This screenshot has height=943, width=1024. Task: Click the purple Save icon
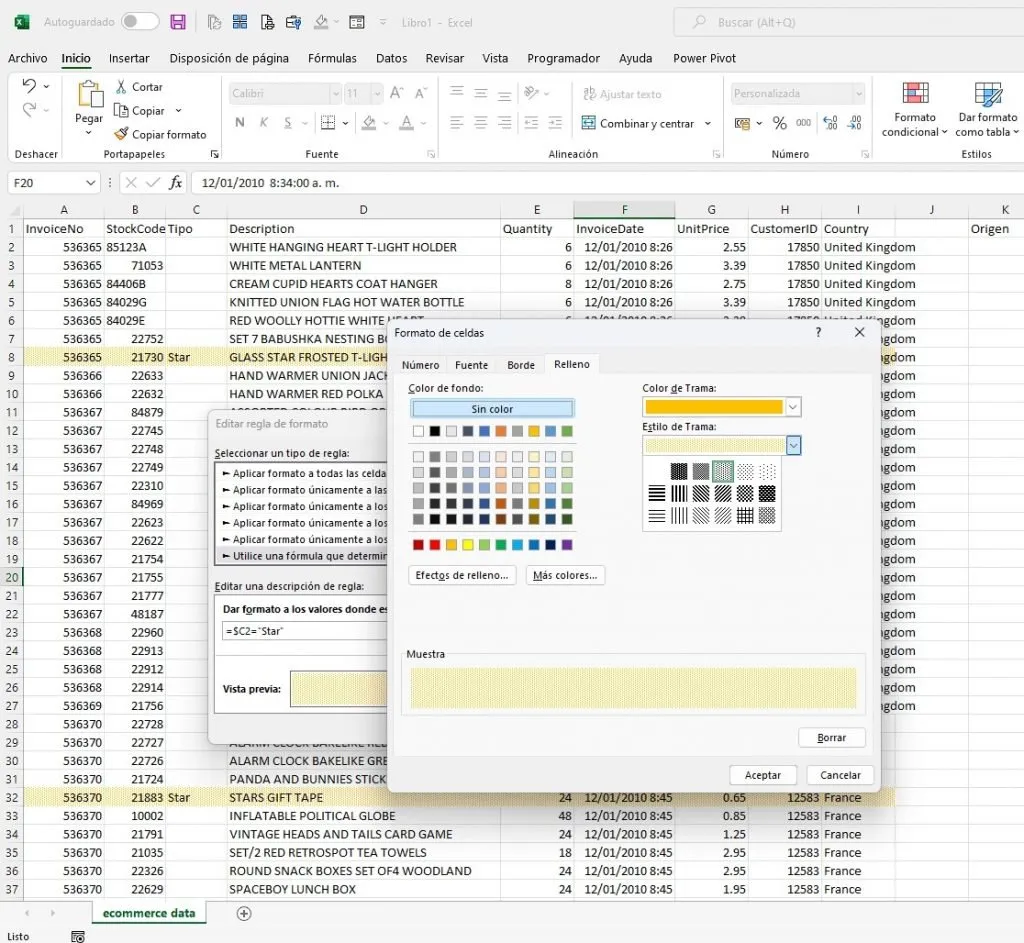(x=178, y=22)
